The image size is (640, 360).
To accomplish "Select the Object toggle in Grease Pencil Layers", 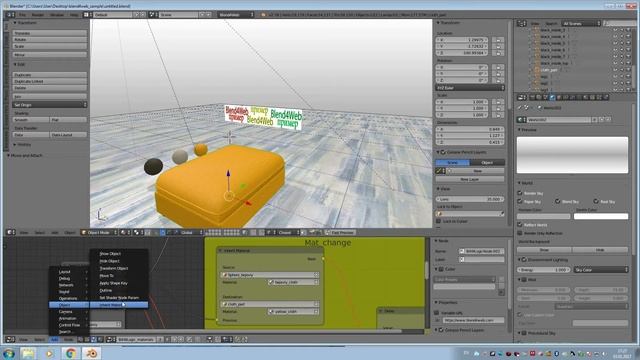I will [487, 162].
